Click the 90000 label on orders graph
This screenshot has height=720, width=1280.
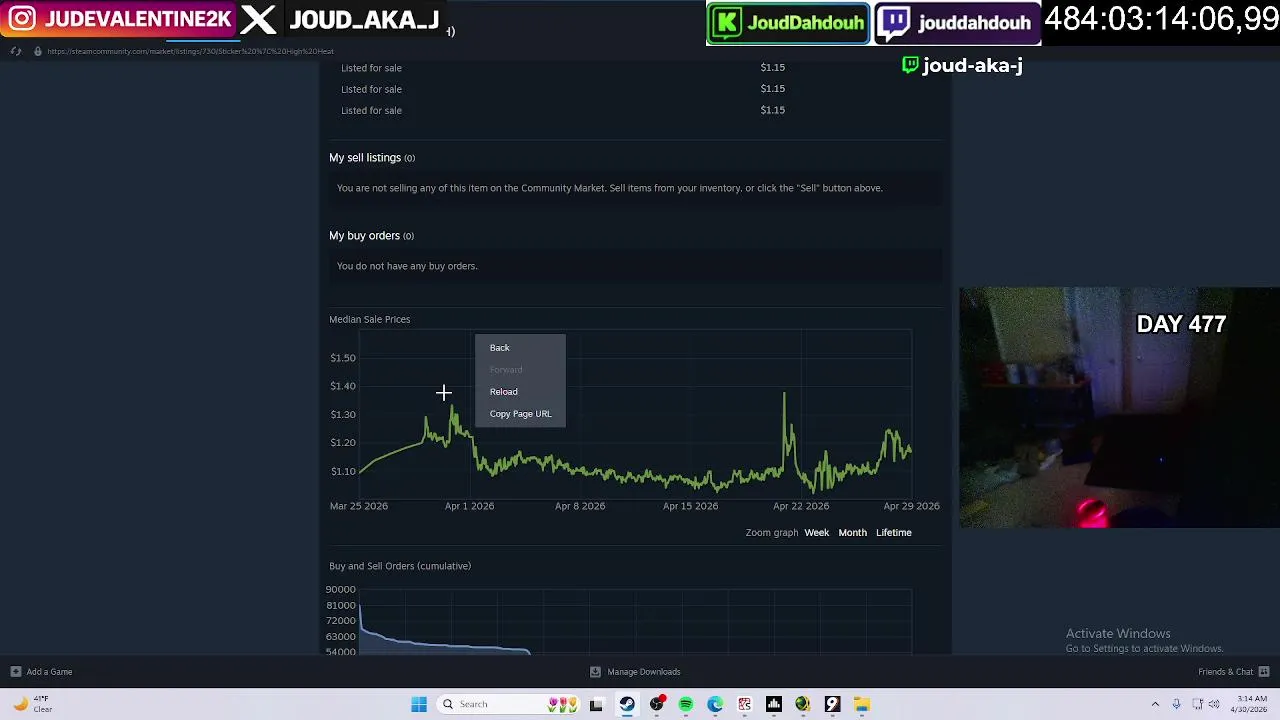point(340,589)
